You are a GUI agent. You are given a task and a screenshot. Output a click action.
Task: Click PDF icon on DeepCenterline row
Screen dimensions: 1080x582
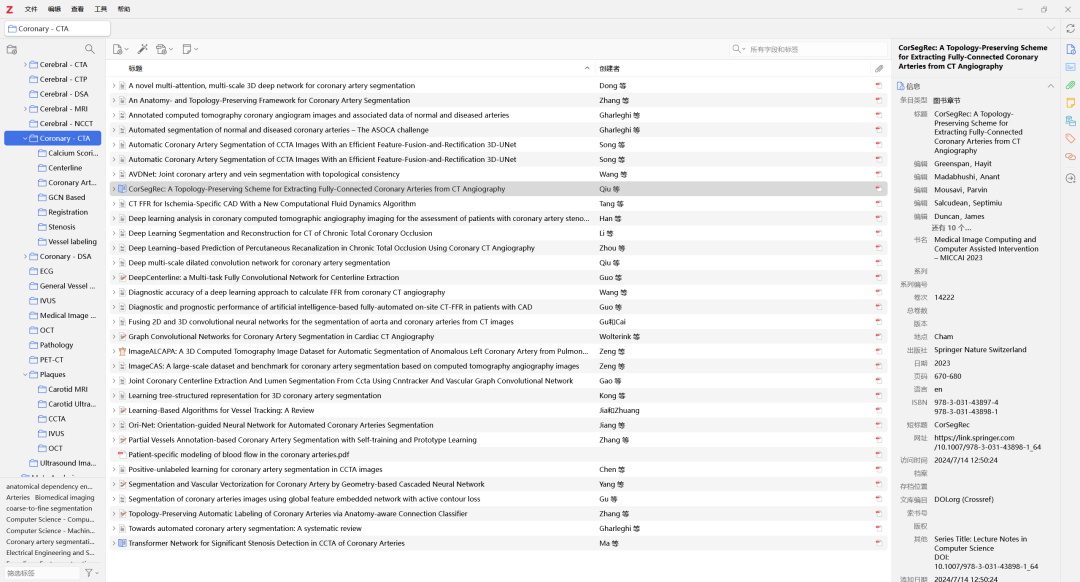pyautogui.click(x=879, y=278)
